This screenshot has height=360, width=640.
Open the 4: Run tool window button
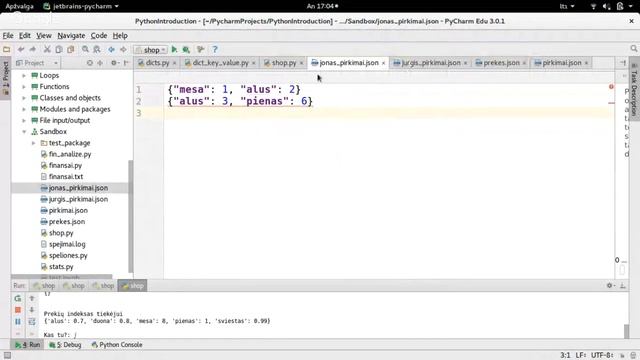[x=27, y=345]
